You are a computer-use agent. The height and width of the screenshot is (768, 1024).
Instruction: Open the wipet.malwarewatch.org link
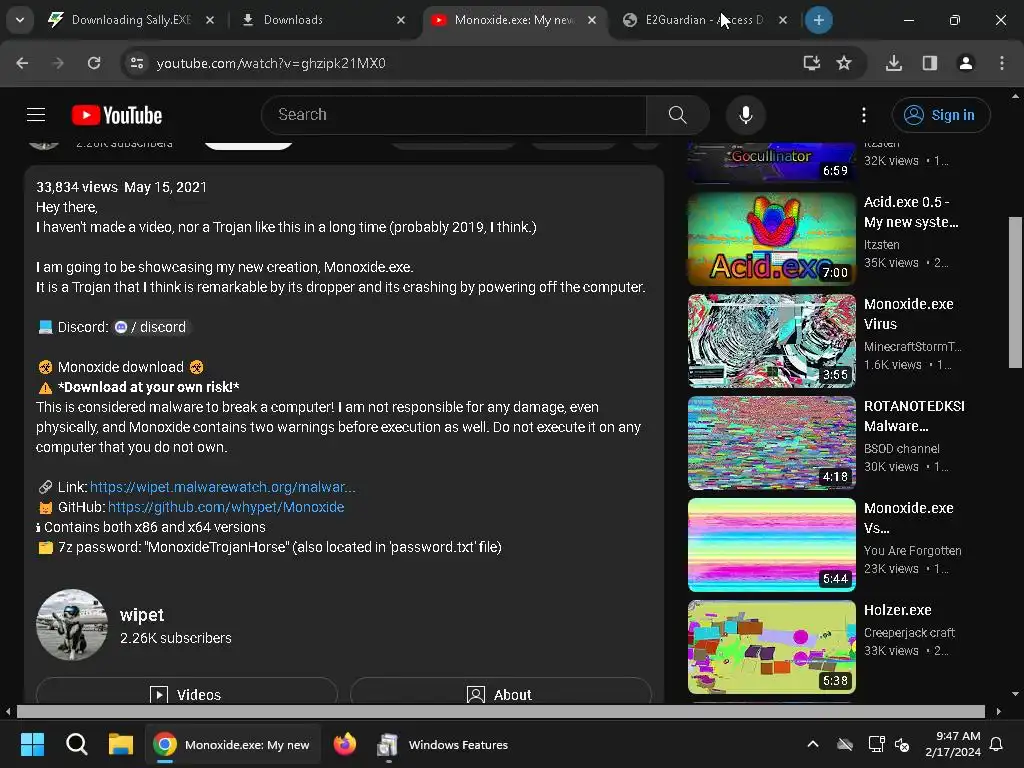223,487
